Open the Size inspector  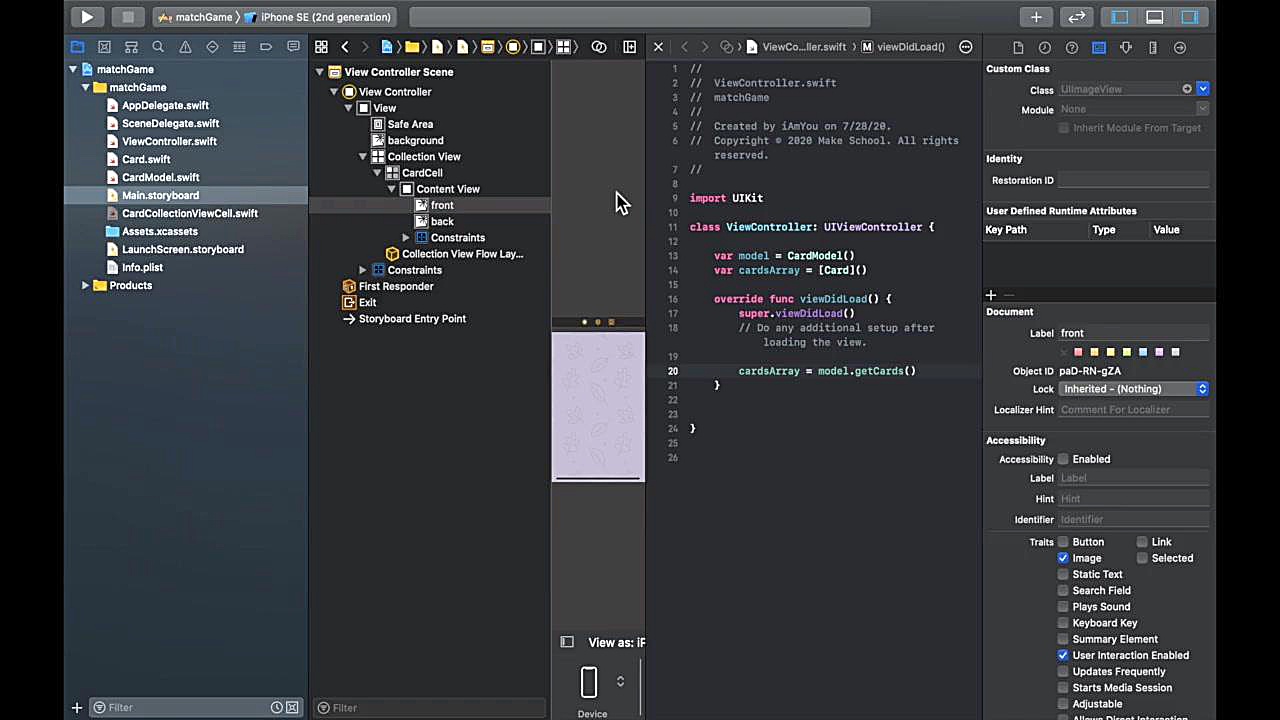click(1152, 47)
